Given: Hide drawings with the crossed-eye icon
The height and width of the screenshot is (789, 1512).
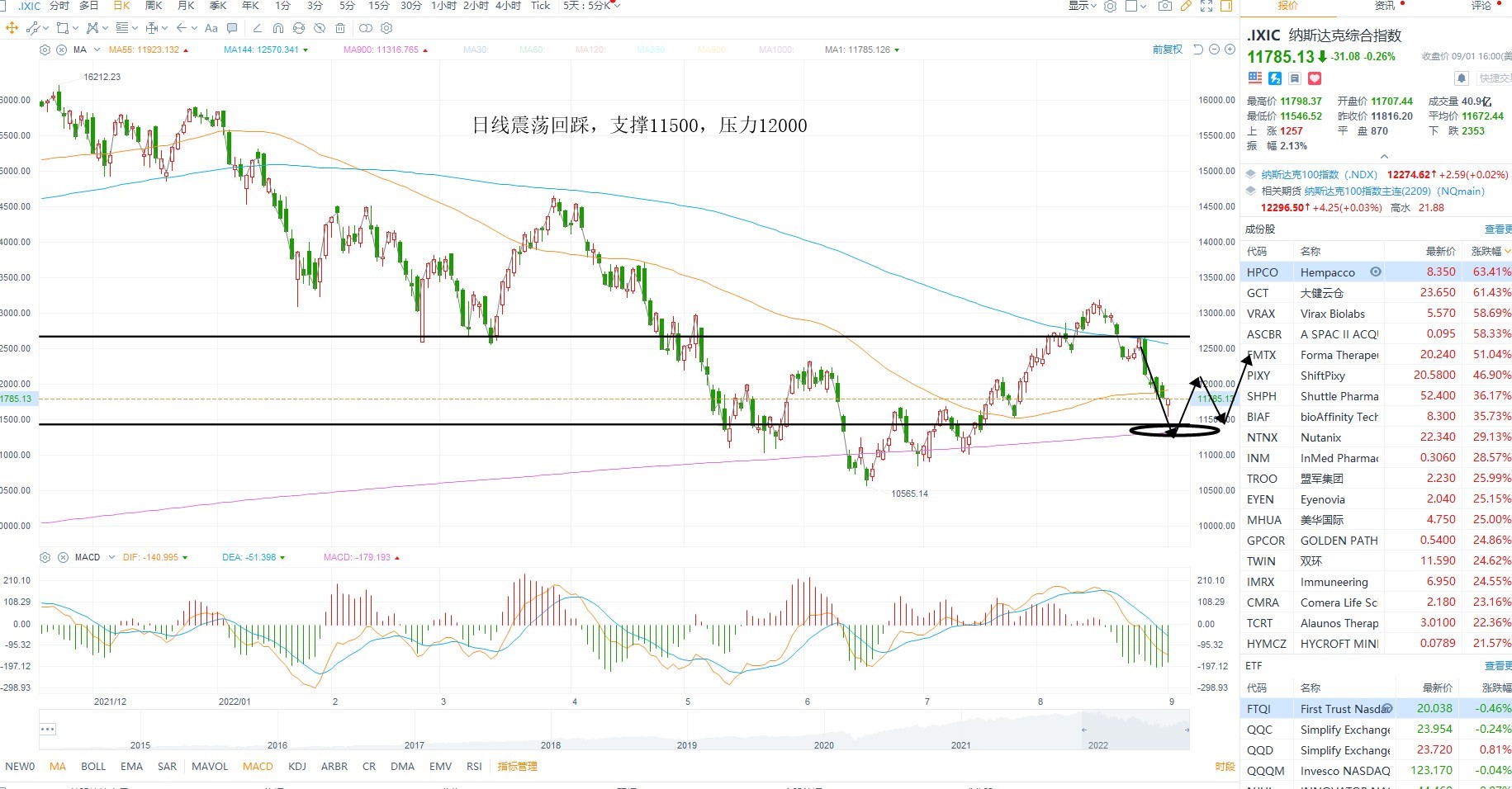Looking at the screenshot, I should pyautogui.click(x=320, y=28).
